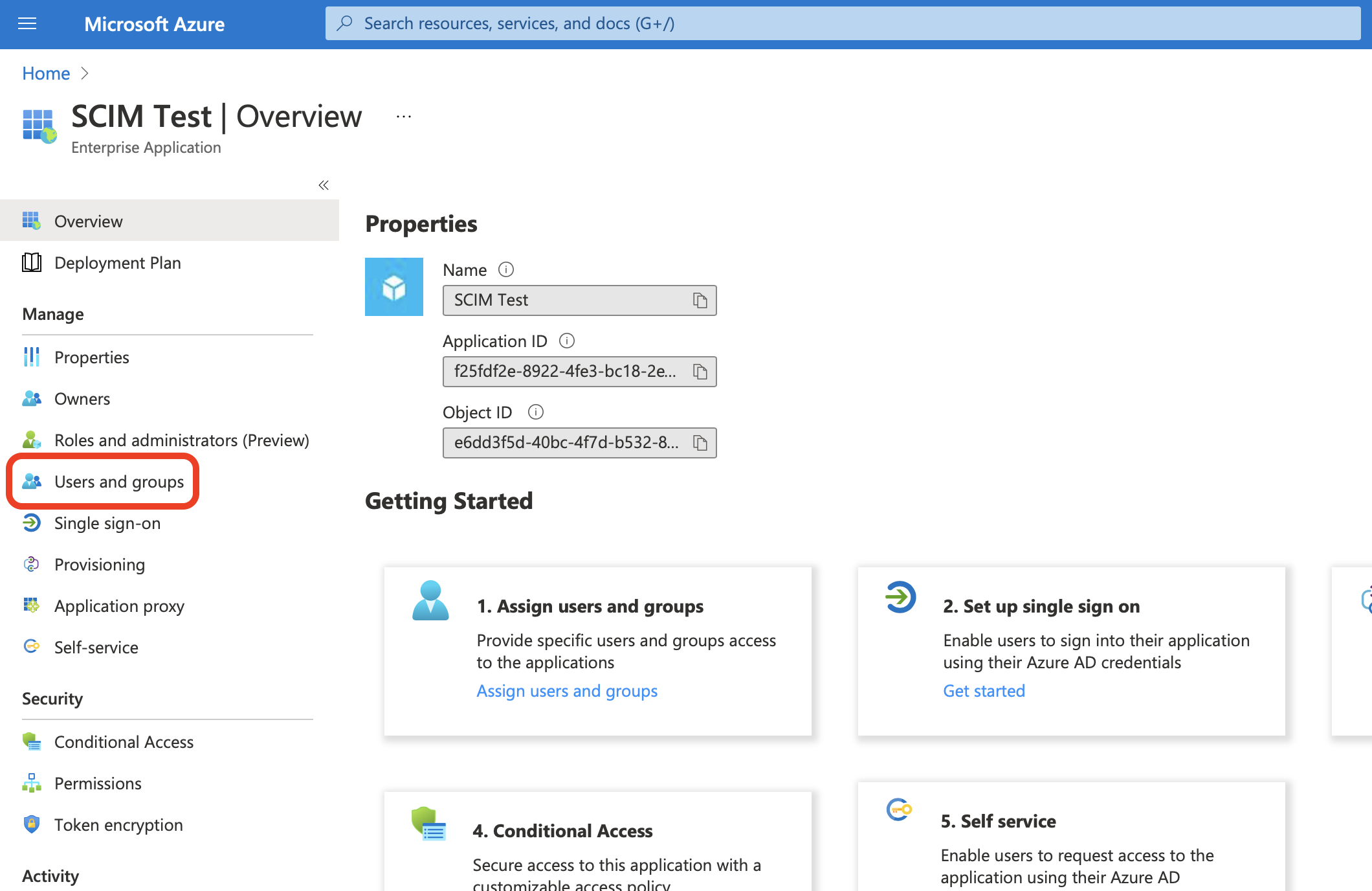Click the breadcrumb chevron after Home
This screenshot has width=1372, height=891.
coord(84,73)
